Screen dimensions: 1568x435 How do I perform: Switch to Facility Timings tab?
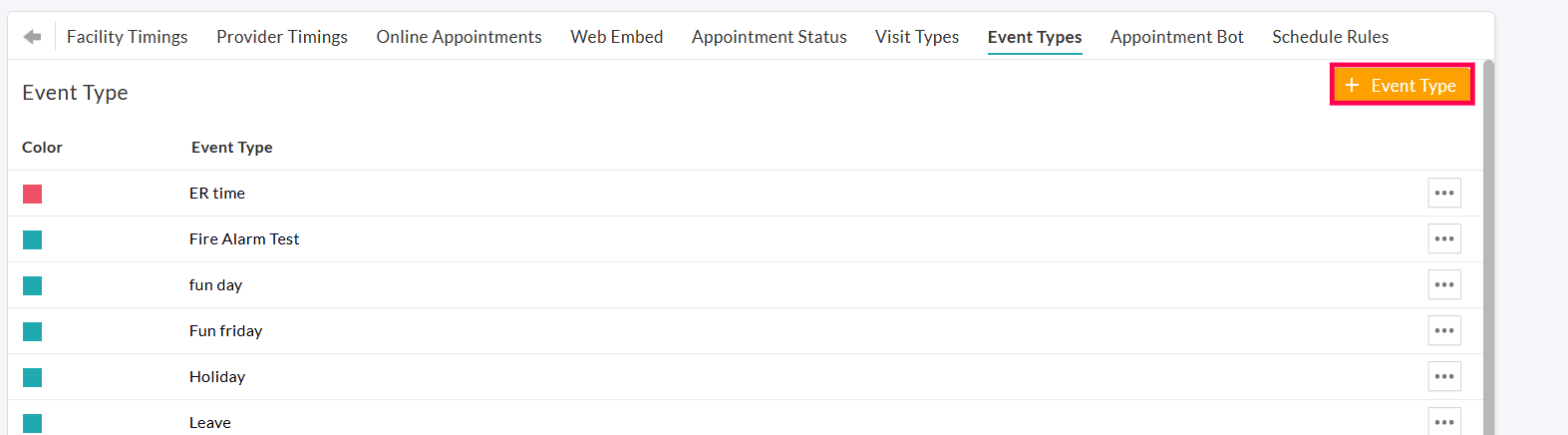pyautogui.click(x=127, y=37)
